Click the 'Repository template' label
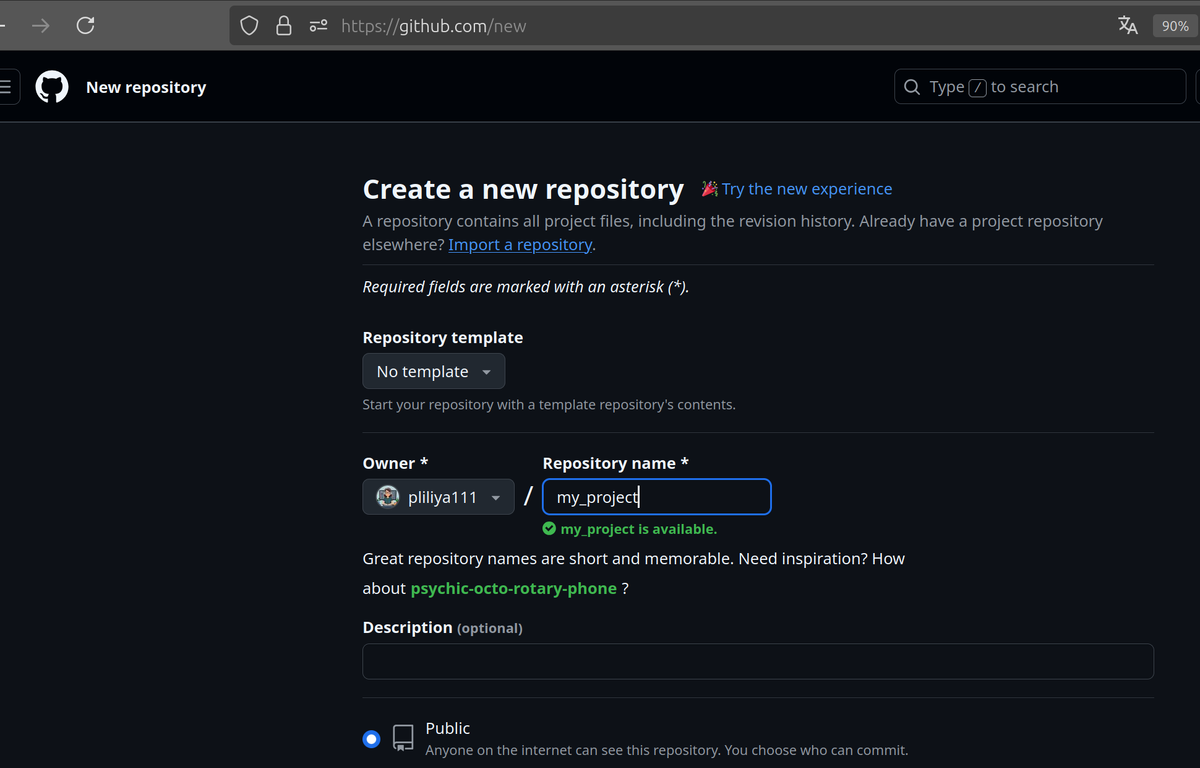This screenshot has width=1200, height=768. 443,338
